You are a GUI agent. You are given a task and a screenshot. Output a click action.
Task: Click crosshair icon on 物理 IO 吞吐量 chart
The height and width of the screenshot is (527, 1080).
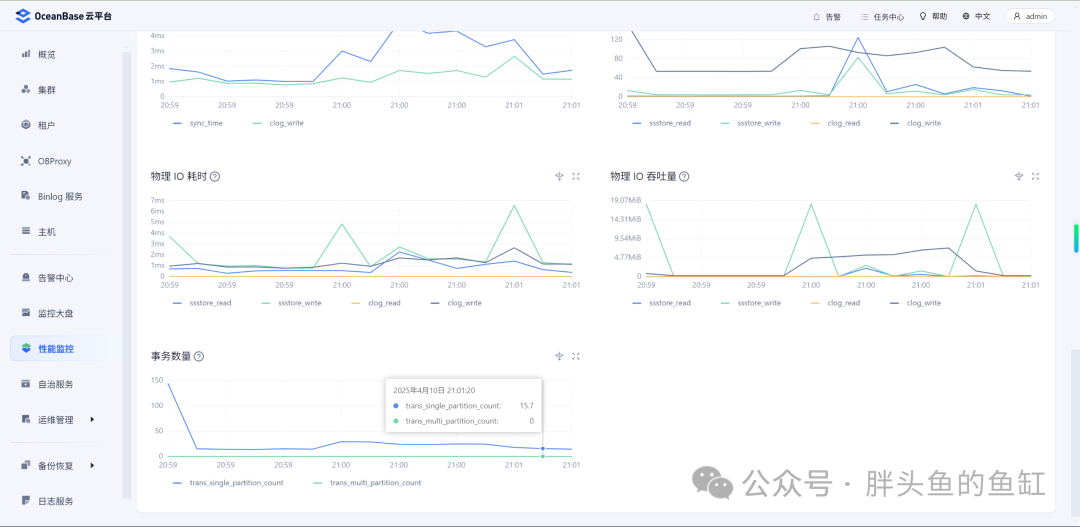click(x=1019, y=176)
